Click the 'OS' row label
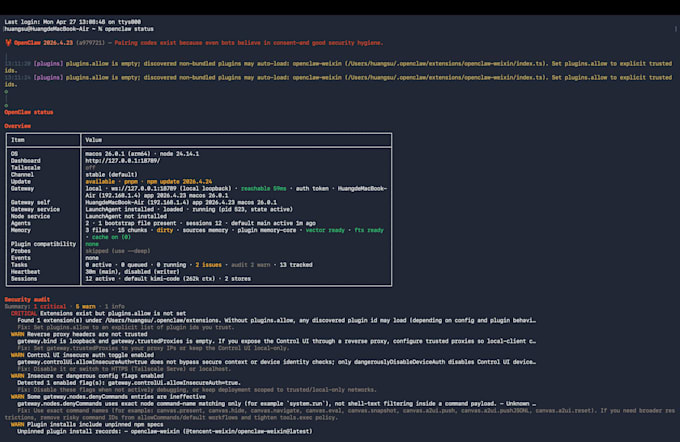Viewport: 680px width, 442px height. click(14, 154)
